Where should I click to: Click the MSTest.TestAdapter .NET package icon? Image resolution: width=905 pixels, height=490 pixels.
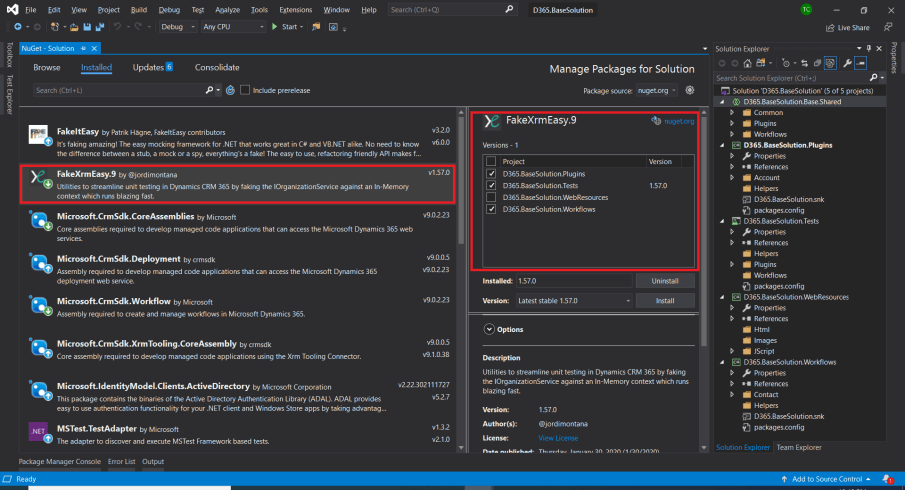39,432
